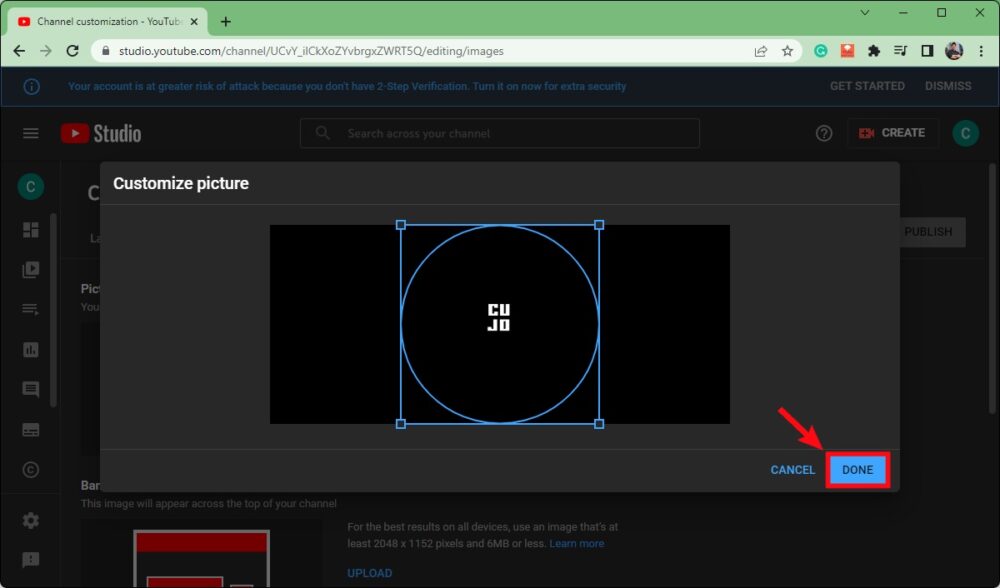
Task: Dismiss the 2-Step Verification banner
Action: (948, 86)
